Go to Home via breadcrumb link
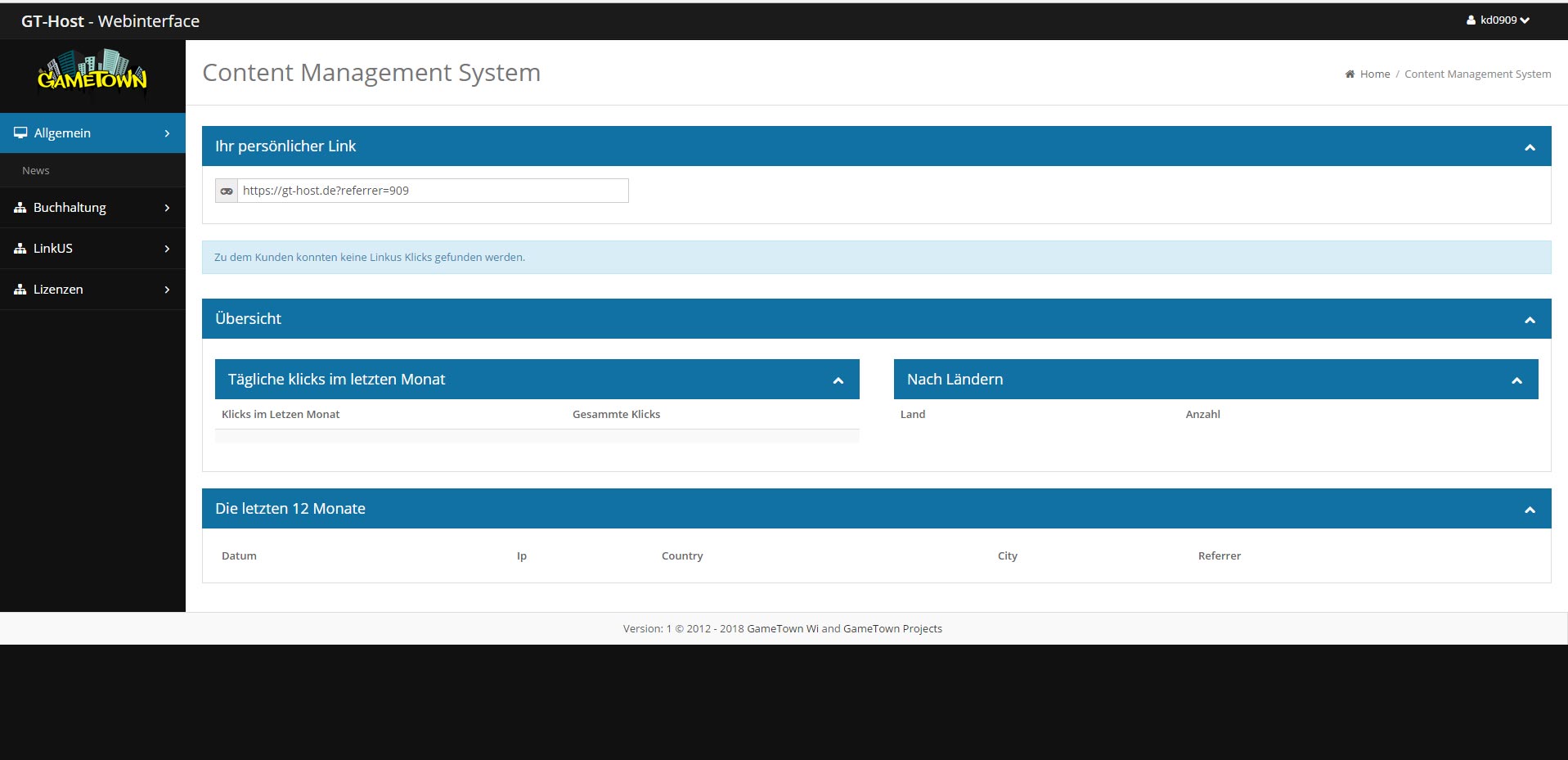The image size is (1568, 760). pos(1374,74)
